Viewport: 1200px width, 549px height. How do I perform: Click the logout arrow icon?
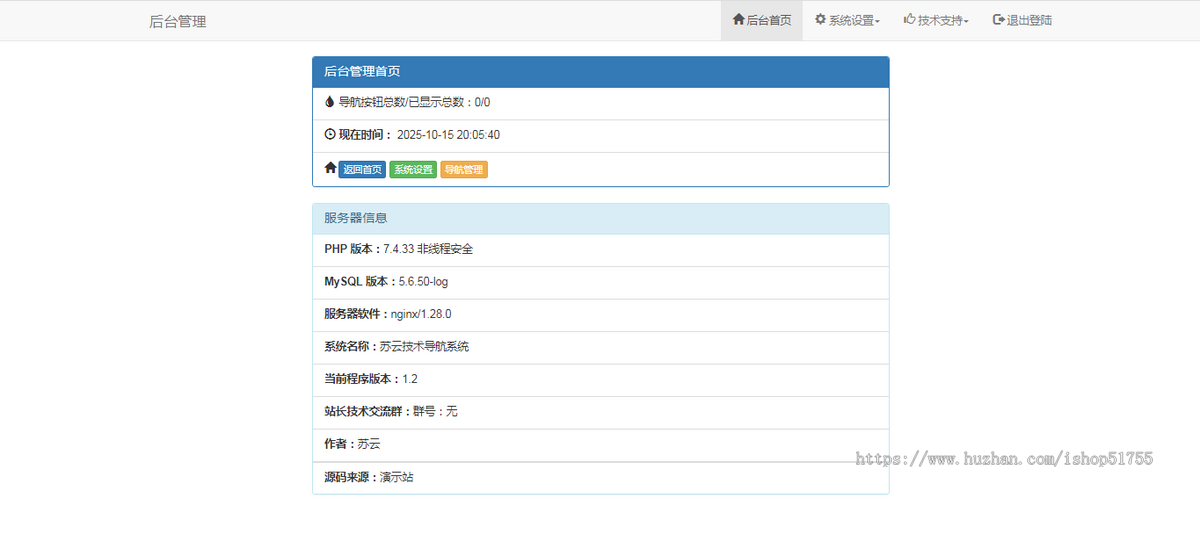998,19
